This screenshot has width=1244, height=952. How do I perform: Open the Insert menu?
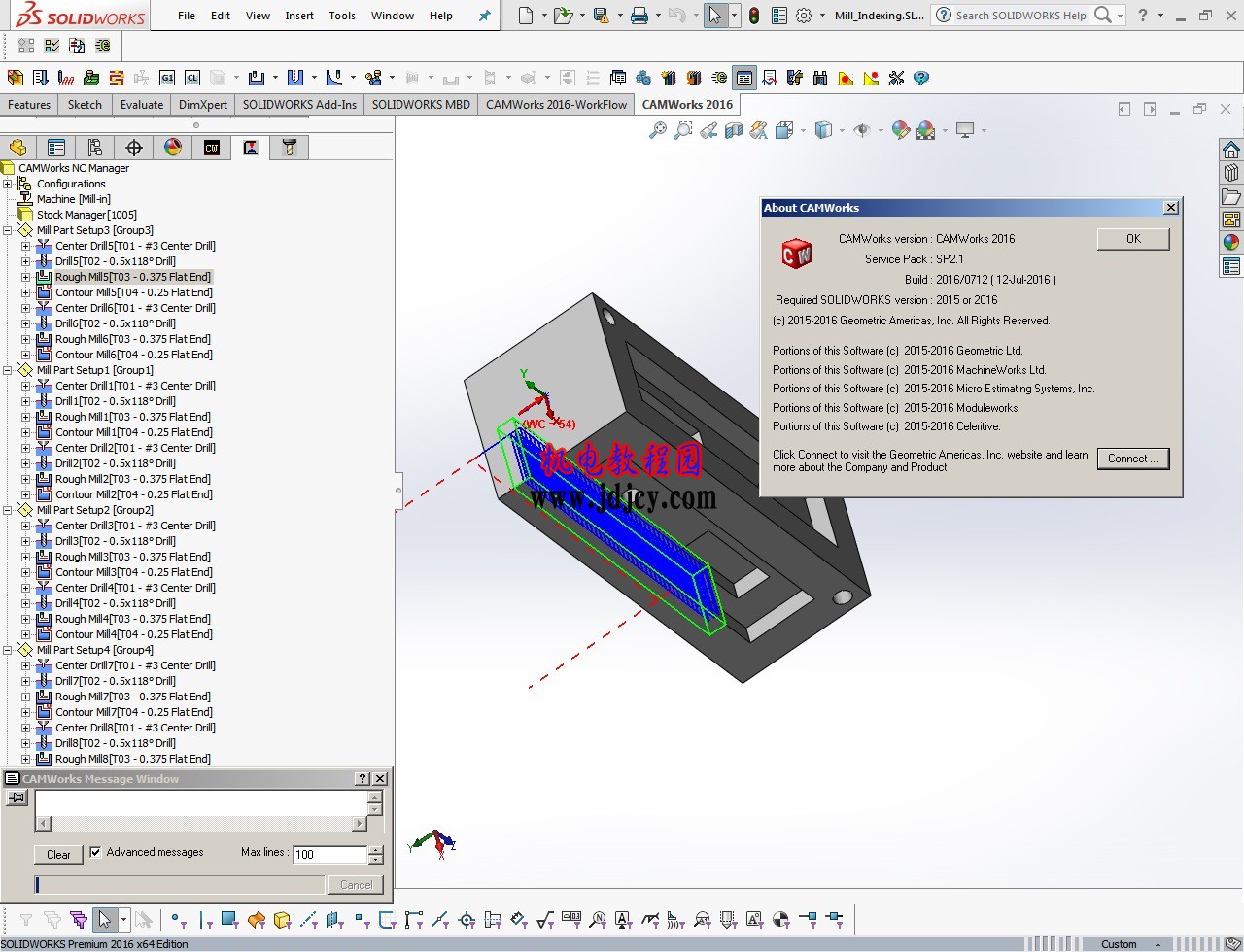click(x=299, y=16)
